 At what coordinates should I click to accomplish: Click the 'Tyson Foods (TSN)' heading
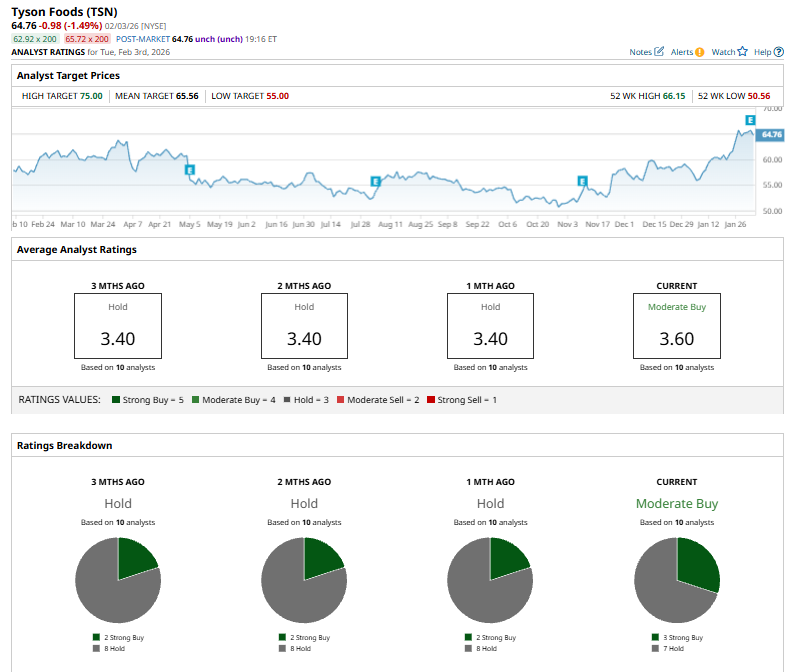(x=64, y=12)
